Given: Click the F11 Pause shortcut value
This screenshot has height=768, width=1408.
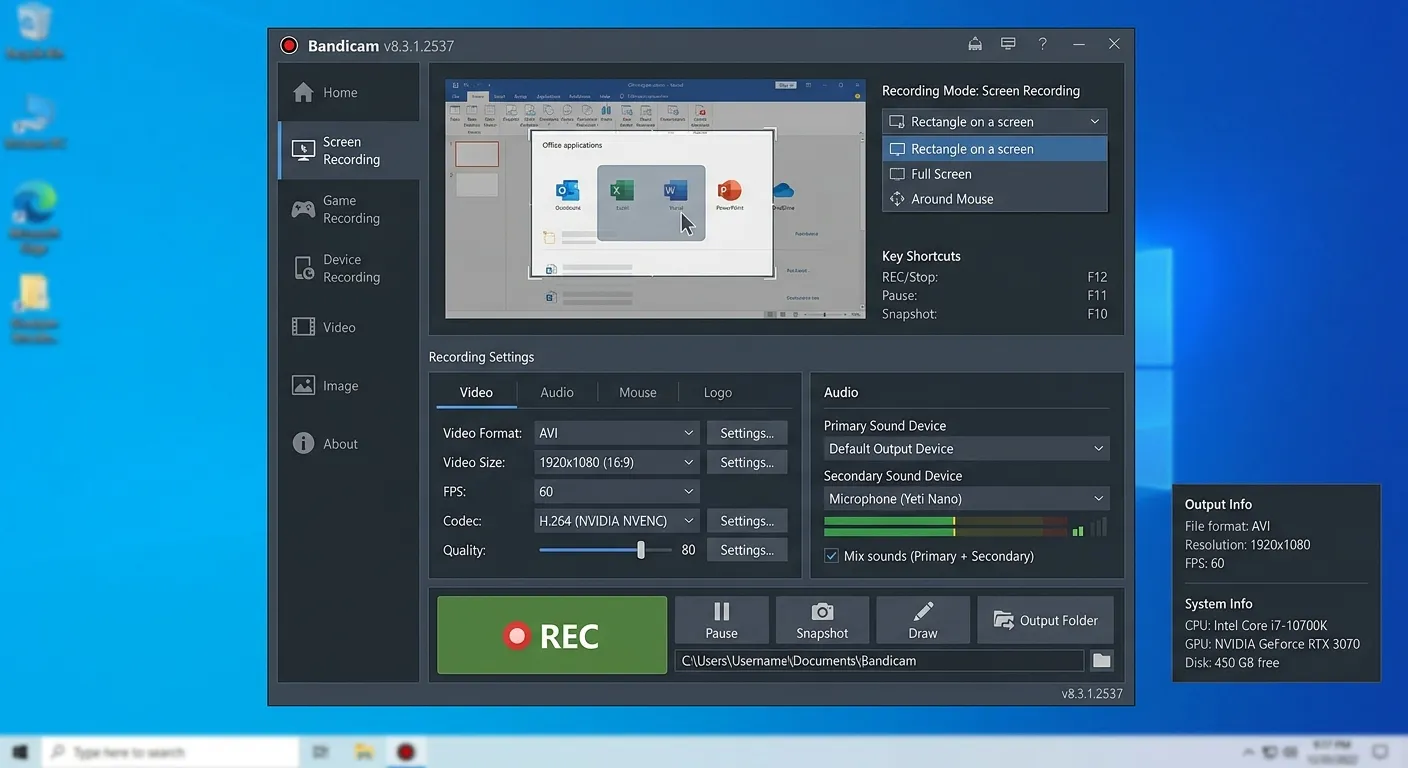Looking at the screenshot, I should click(1097, 296).
